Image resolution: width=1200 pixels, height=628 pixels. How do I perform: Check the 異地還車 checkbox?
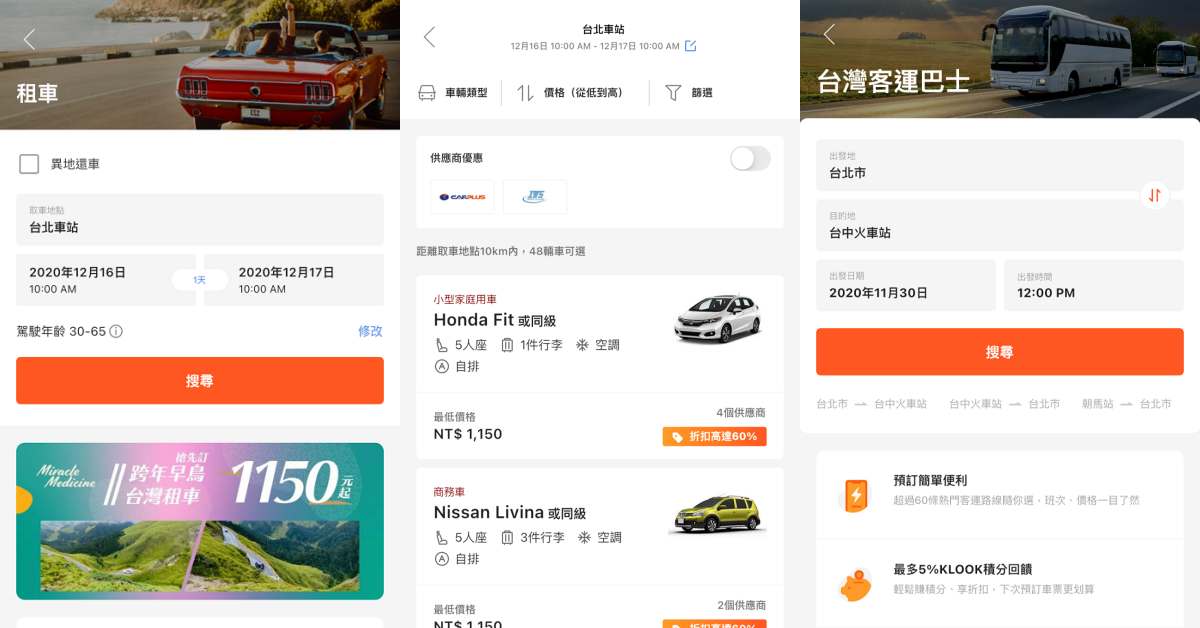[x=30, y=164]
